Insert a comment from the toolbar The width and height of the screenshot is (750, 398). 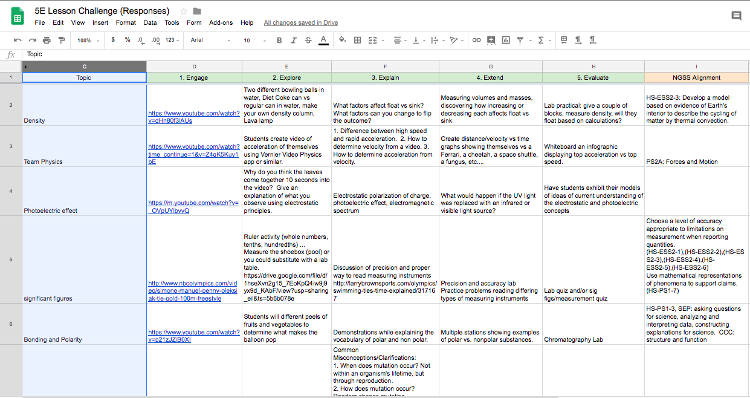491,41
